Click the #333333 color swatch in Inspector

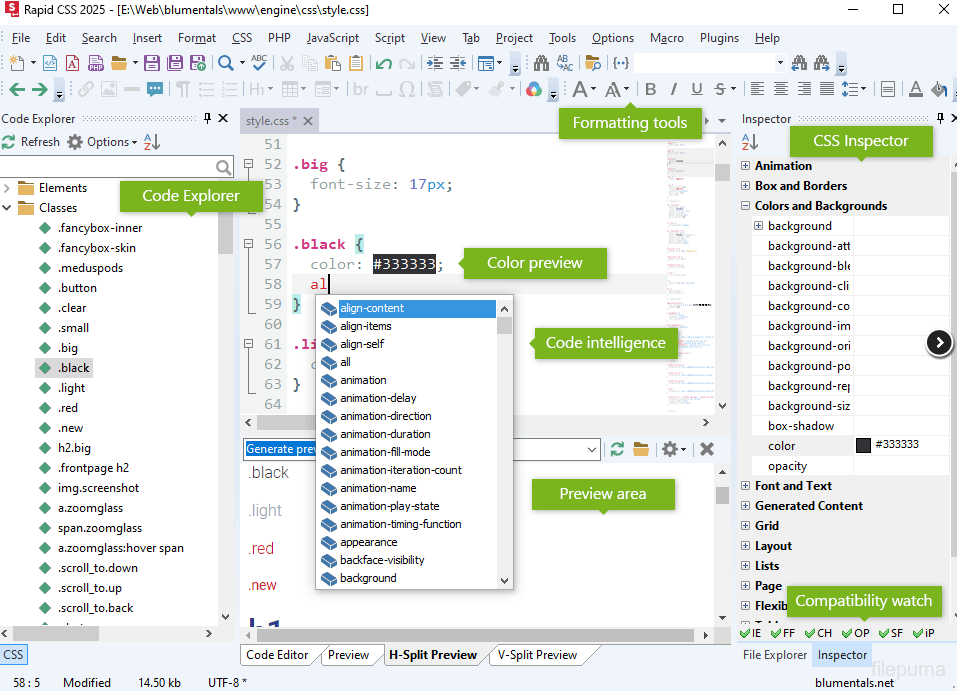(x=863, y=446)
